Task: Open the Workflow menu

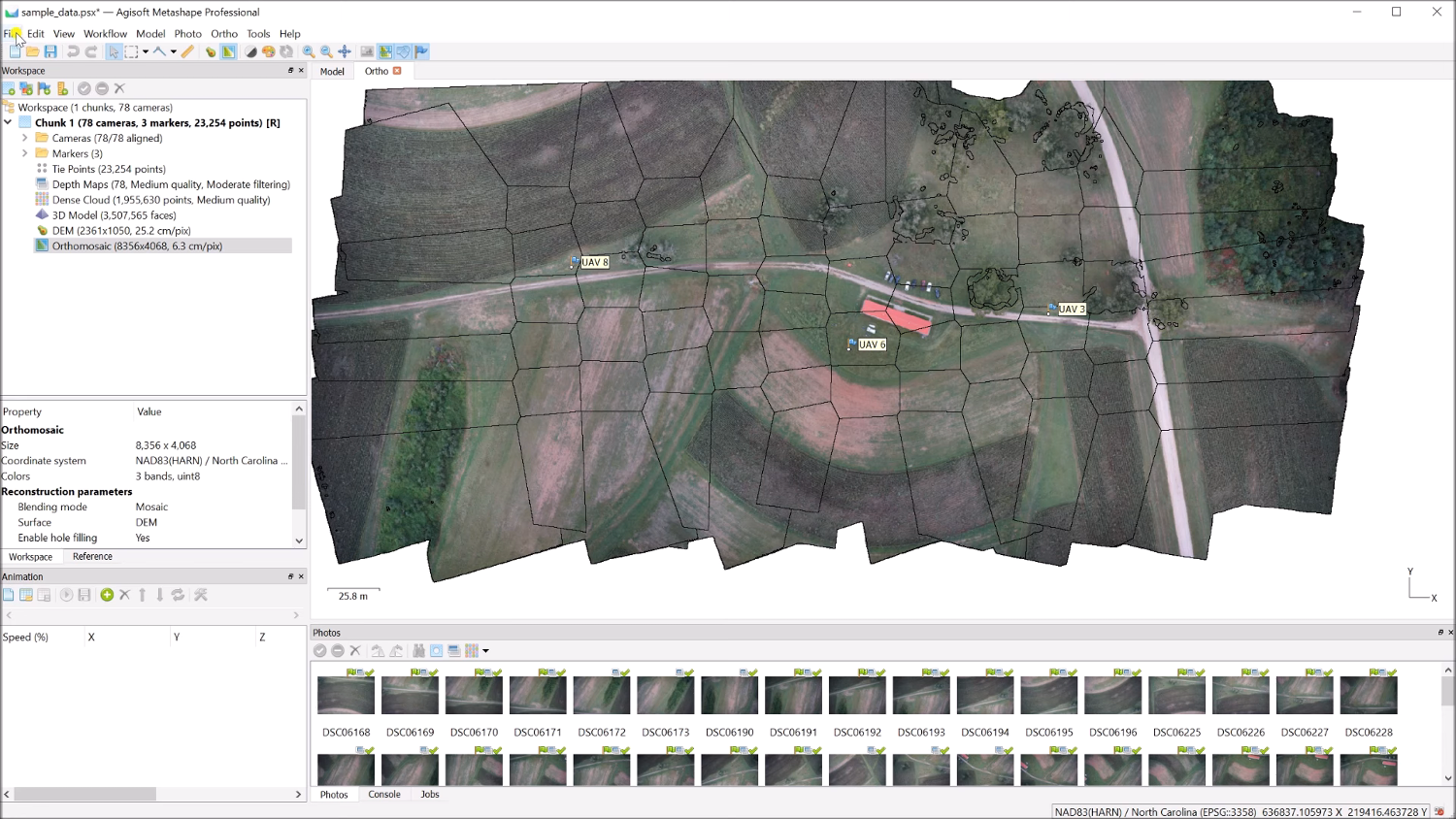Action: point(105,34)
